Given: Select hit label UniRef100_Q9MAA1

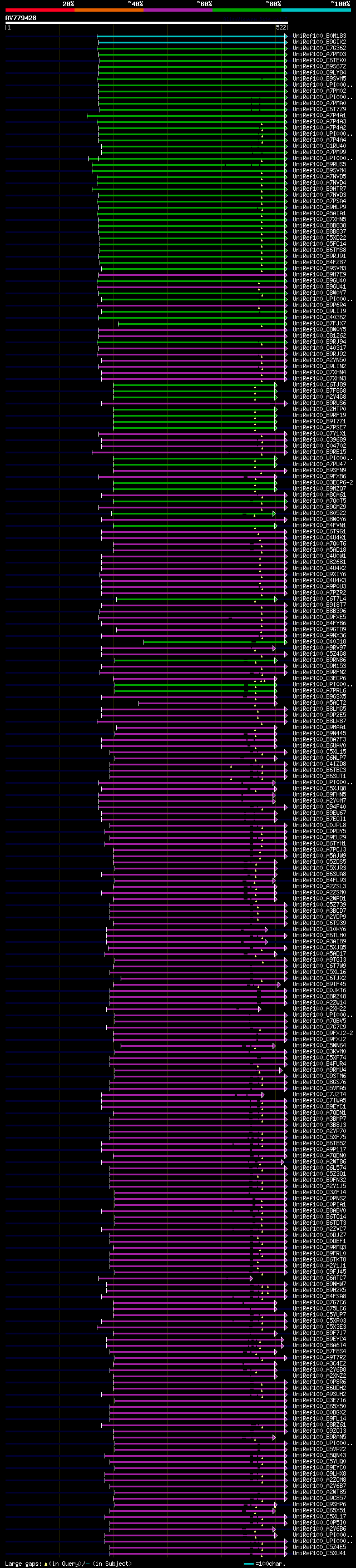Looking at the screenshot, I should 319,728.
